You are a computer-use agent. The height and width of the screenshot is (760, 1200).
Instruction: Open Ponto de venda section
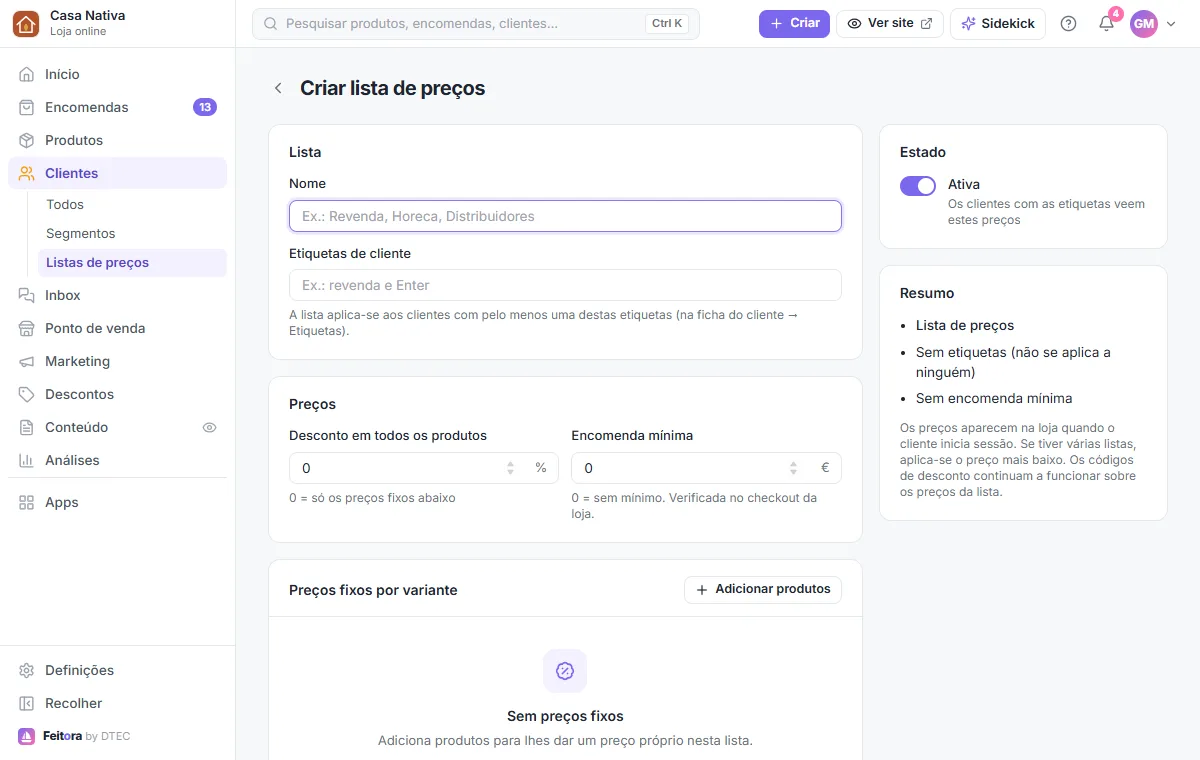(118, 328)
